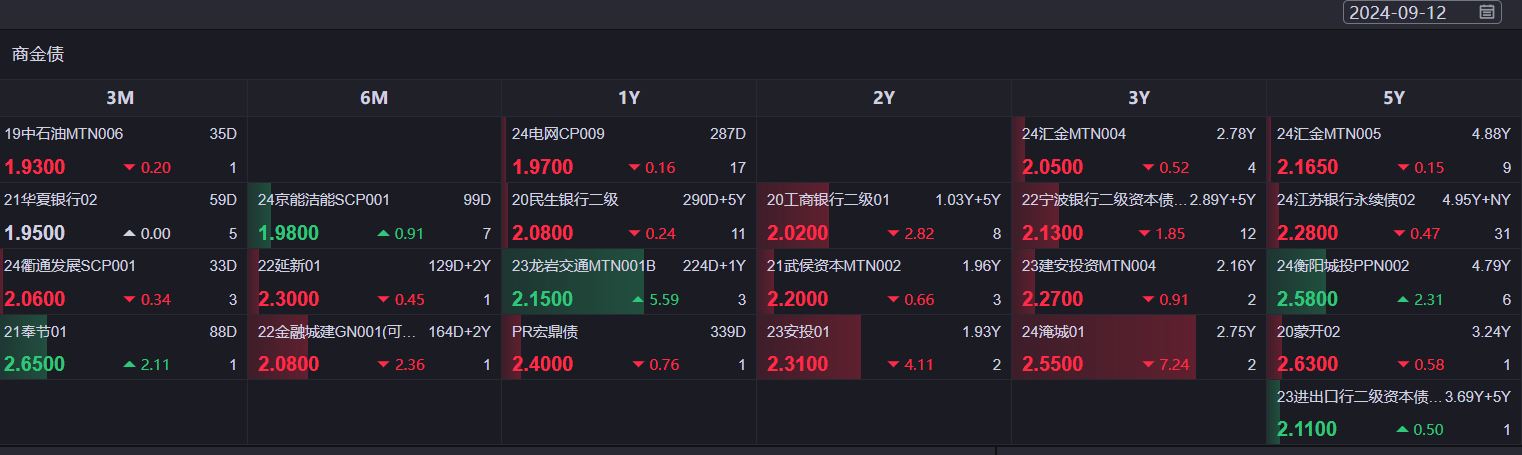Click the 2.82 down change value

point(911,234)
